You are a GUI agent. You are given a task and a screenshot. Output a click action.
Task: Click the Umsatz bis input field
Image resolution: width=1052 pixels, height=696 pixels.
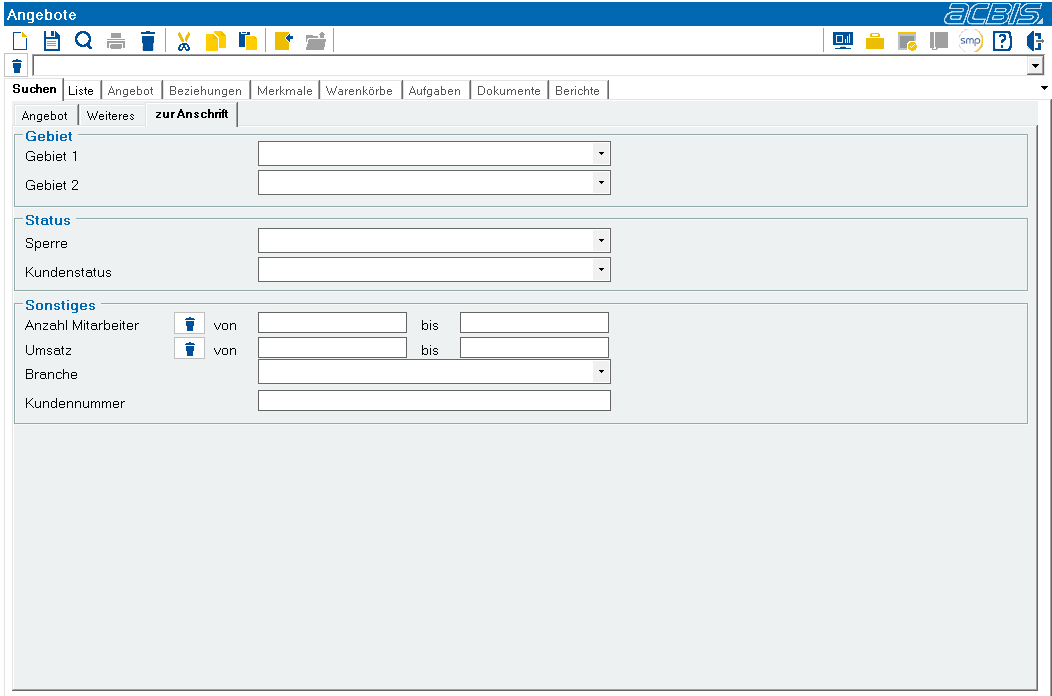(534, 348)
